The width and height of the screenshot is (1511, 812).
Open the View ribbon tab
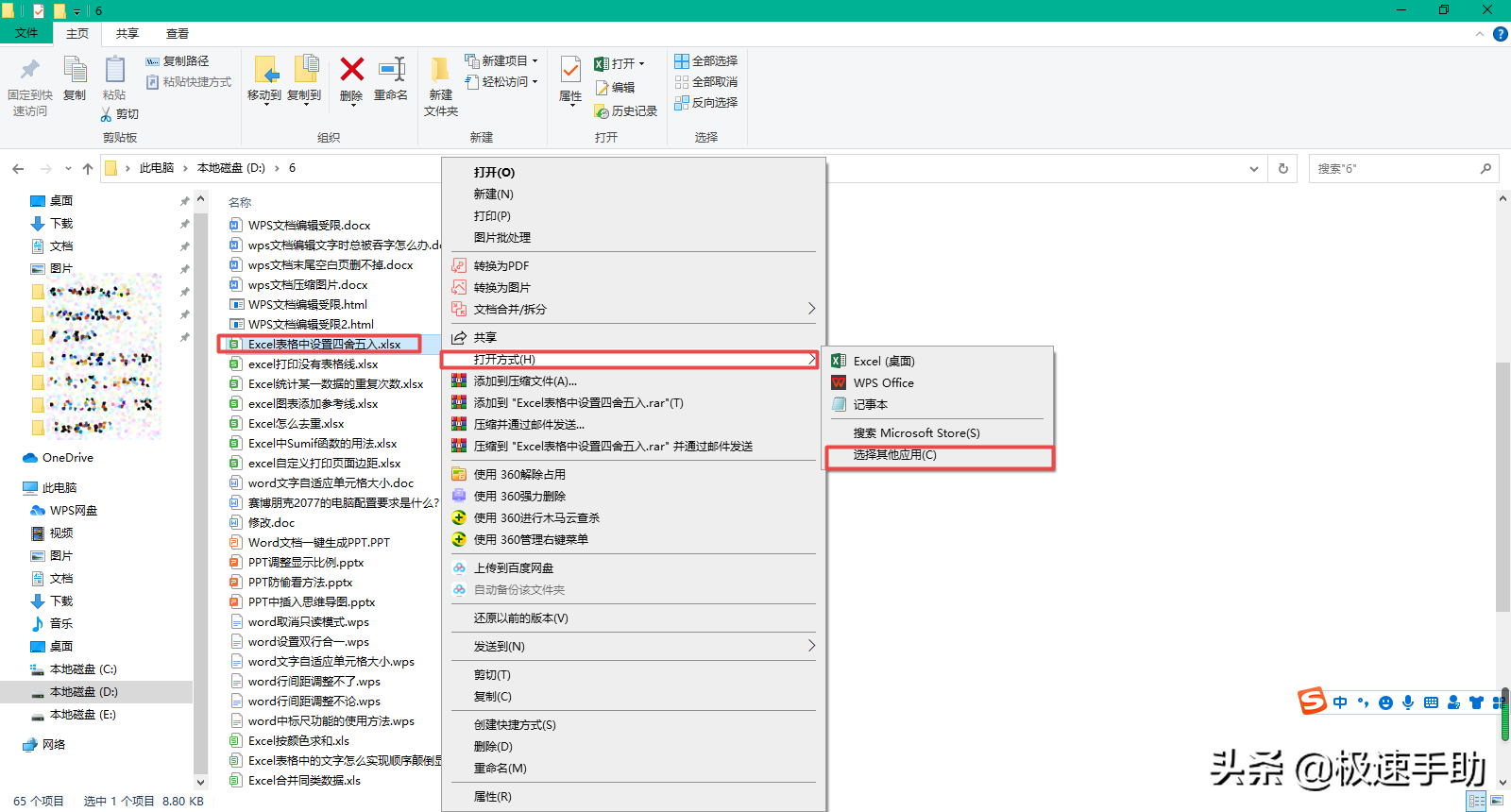click(x=178, y=34)
